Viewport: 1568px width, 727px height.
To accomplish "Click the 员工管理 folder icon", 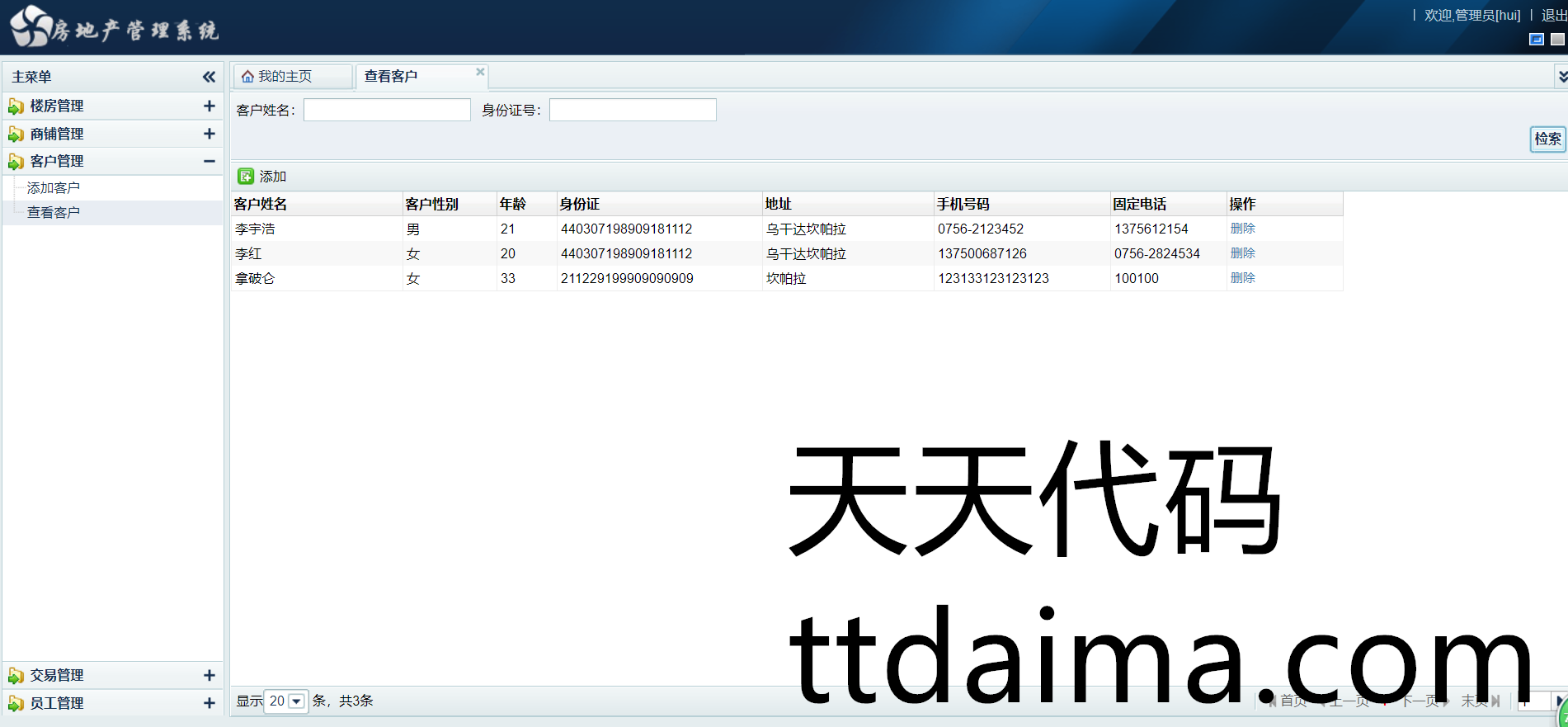I will (x=16, y=704).
